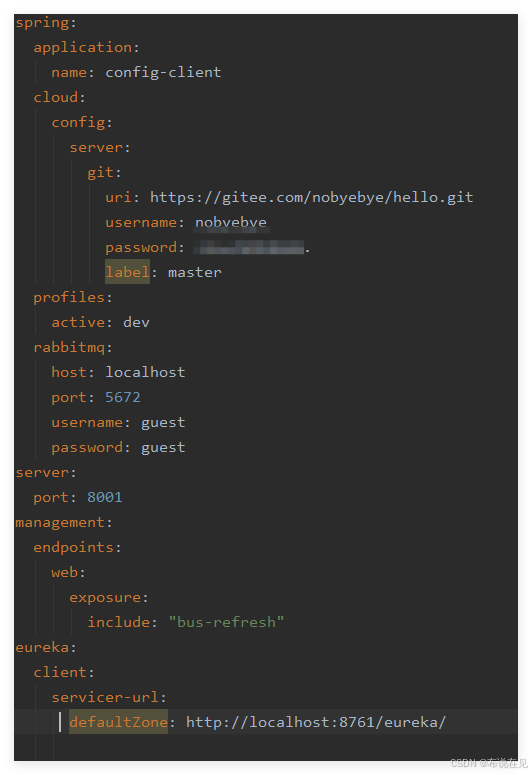
Task: Click the rabbitmq key
Action: (69, 347)
